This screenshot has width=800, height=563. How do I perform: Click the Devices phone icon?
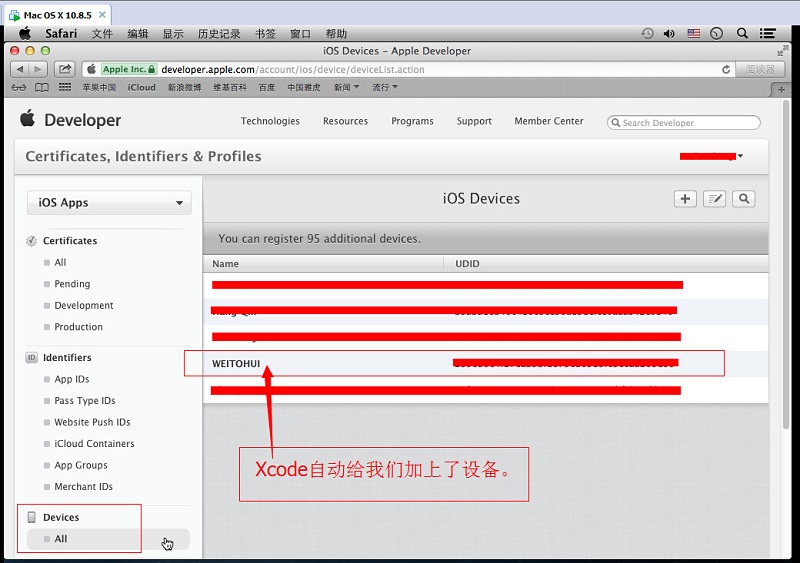(x=32, y=517)
